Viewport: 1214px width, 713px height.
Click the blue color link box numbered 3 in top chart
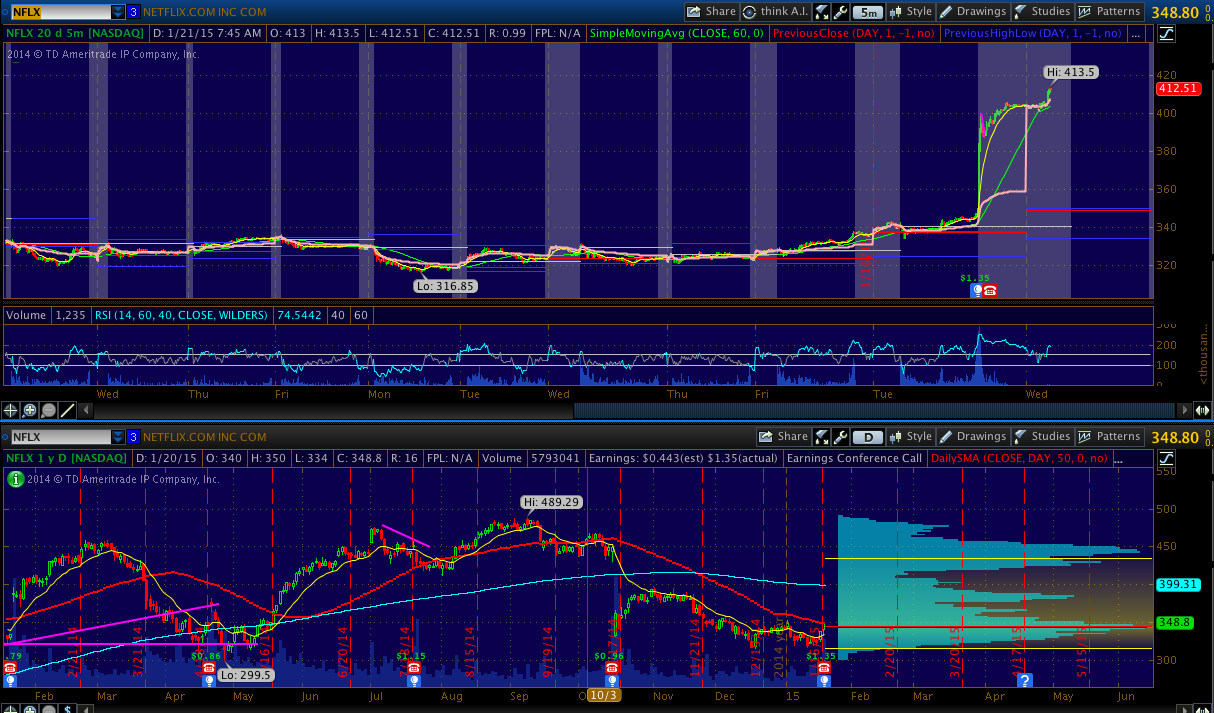(133, 12)
